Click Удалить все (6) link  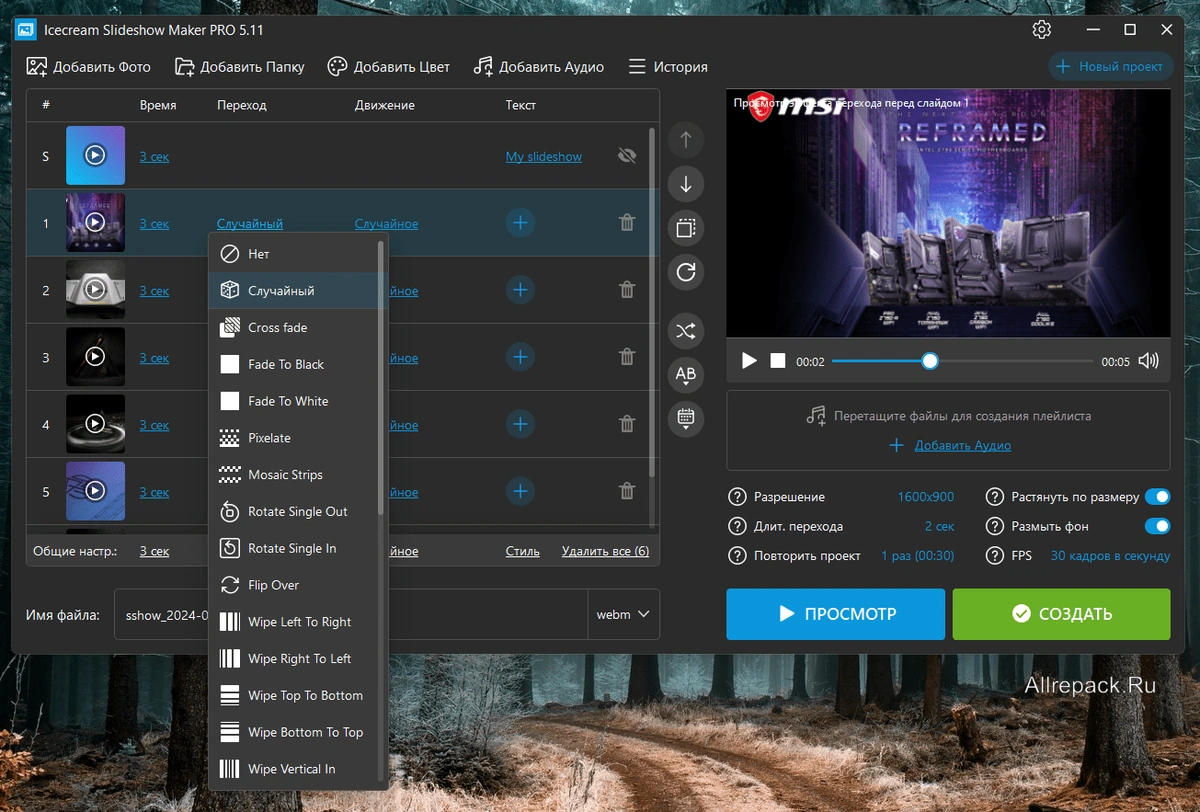pos(605,551)
